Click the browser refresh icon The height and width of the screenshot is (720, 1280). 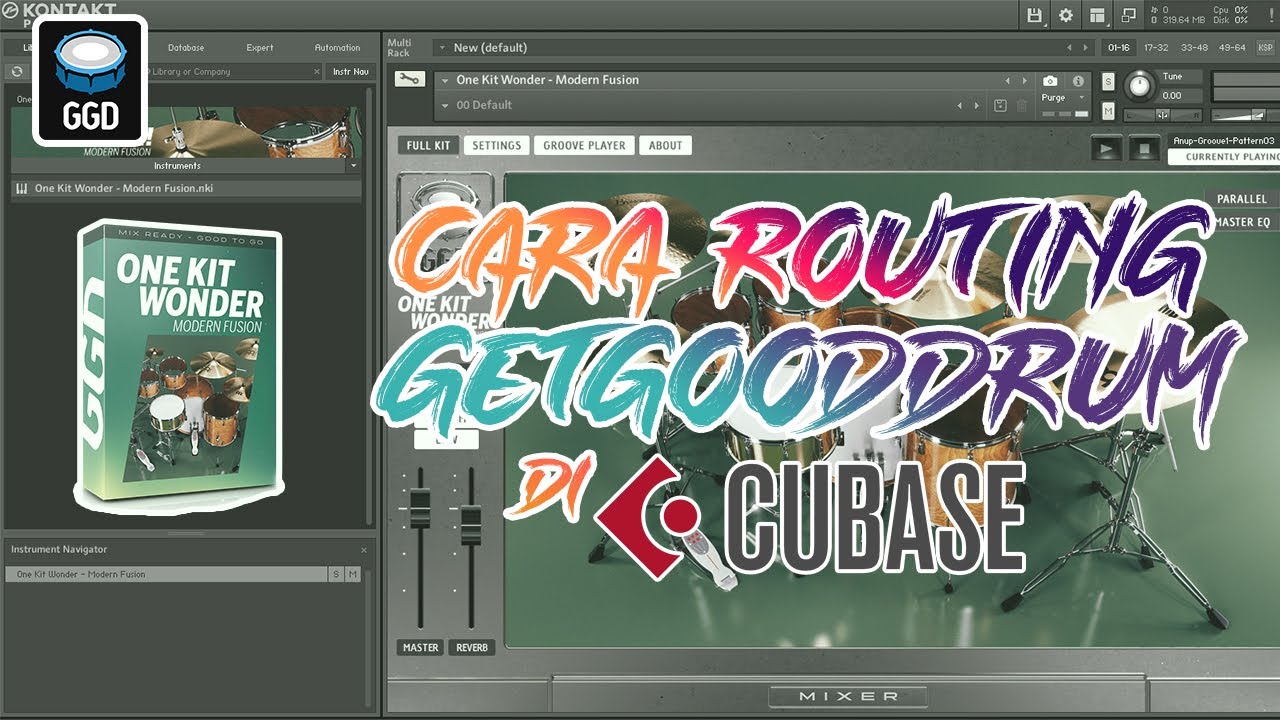17,72
